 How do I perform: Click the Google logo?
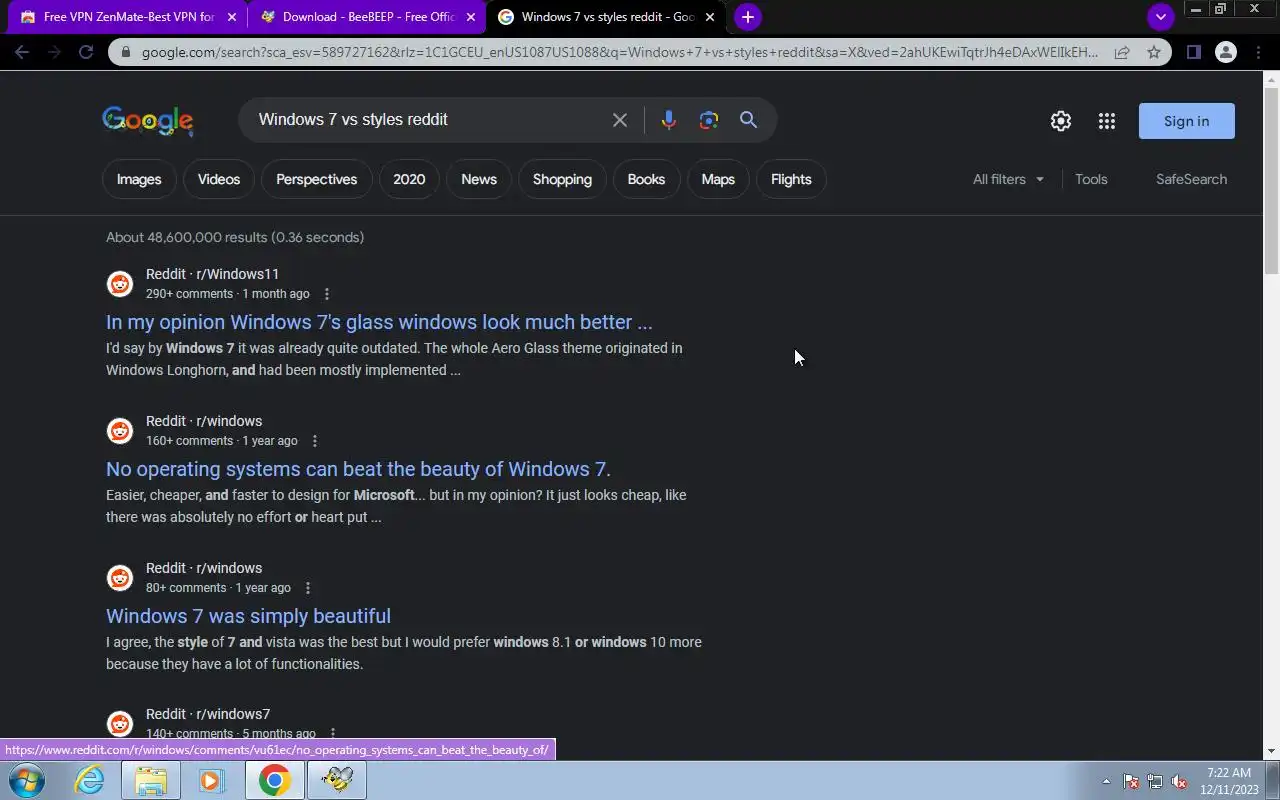click(x=147, y=121)
